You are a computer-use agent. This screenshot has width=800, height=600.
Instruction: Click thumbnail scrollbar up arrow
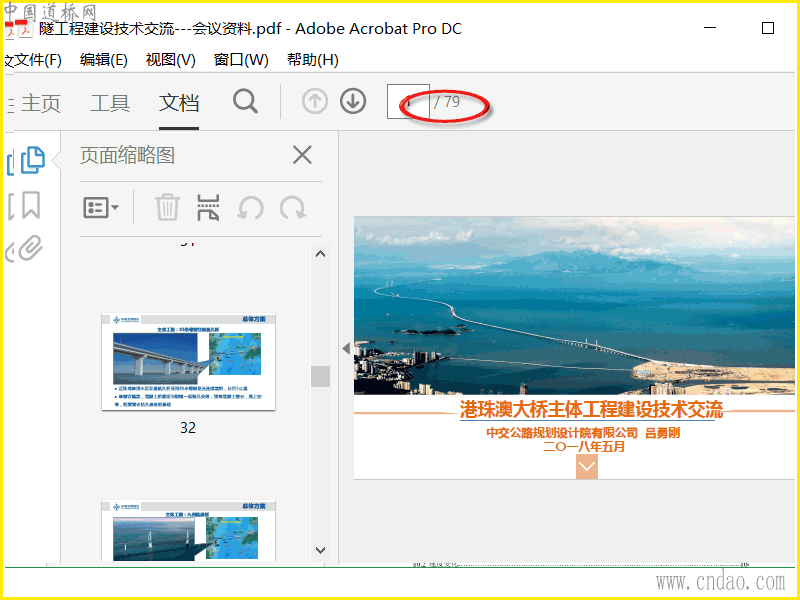point(320,254)
